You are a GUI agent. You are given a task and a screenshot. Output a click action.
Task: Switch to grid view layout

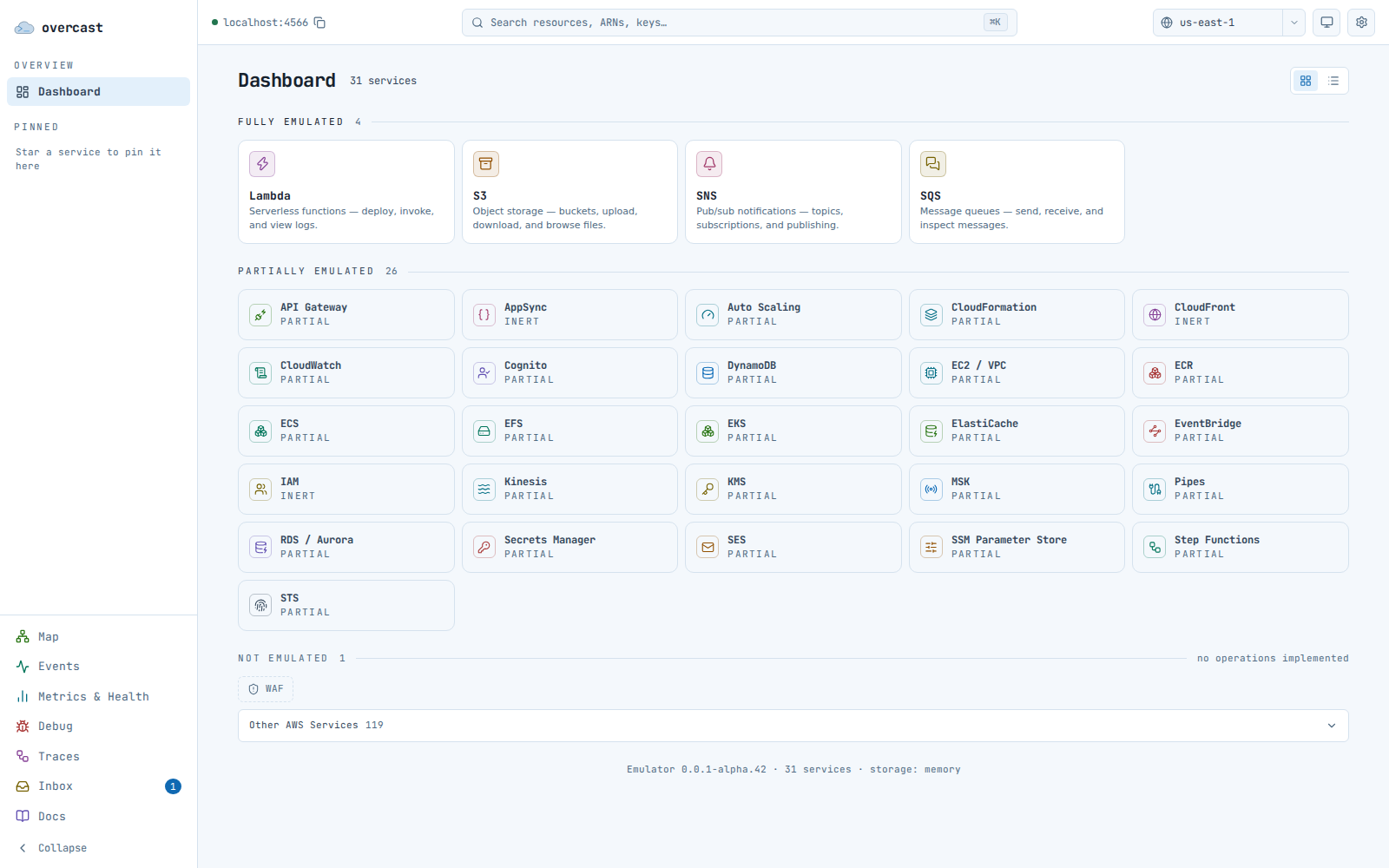click(1306, 81)
